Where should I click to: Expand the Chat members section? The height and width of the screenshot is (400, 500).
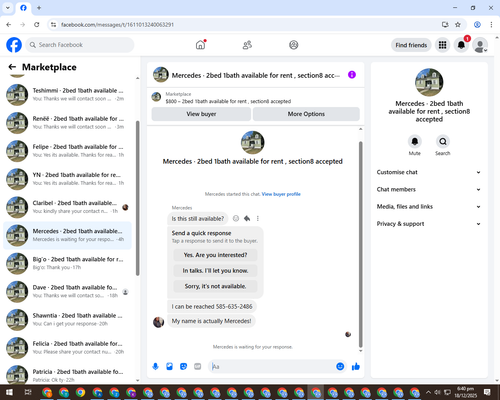(429, 189)
